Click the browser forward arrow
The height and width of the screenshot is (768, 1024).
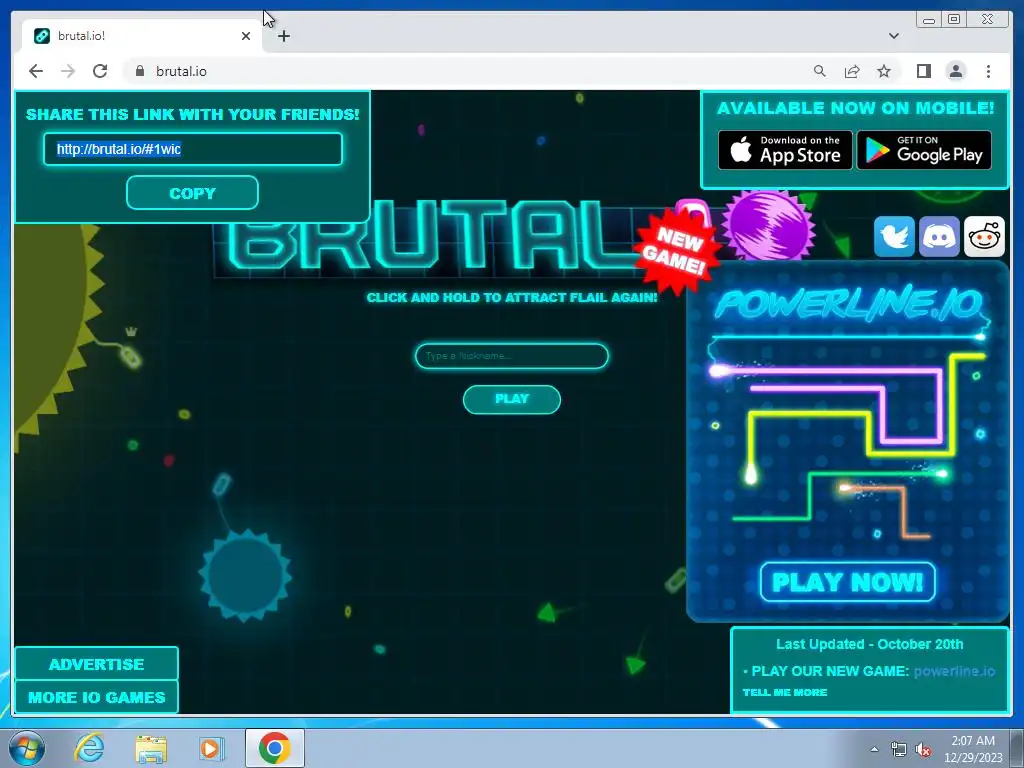click(68, 71)
